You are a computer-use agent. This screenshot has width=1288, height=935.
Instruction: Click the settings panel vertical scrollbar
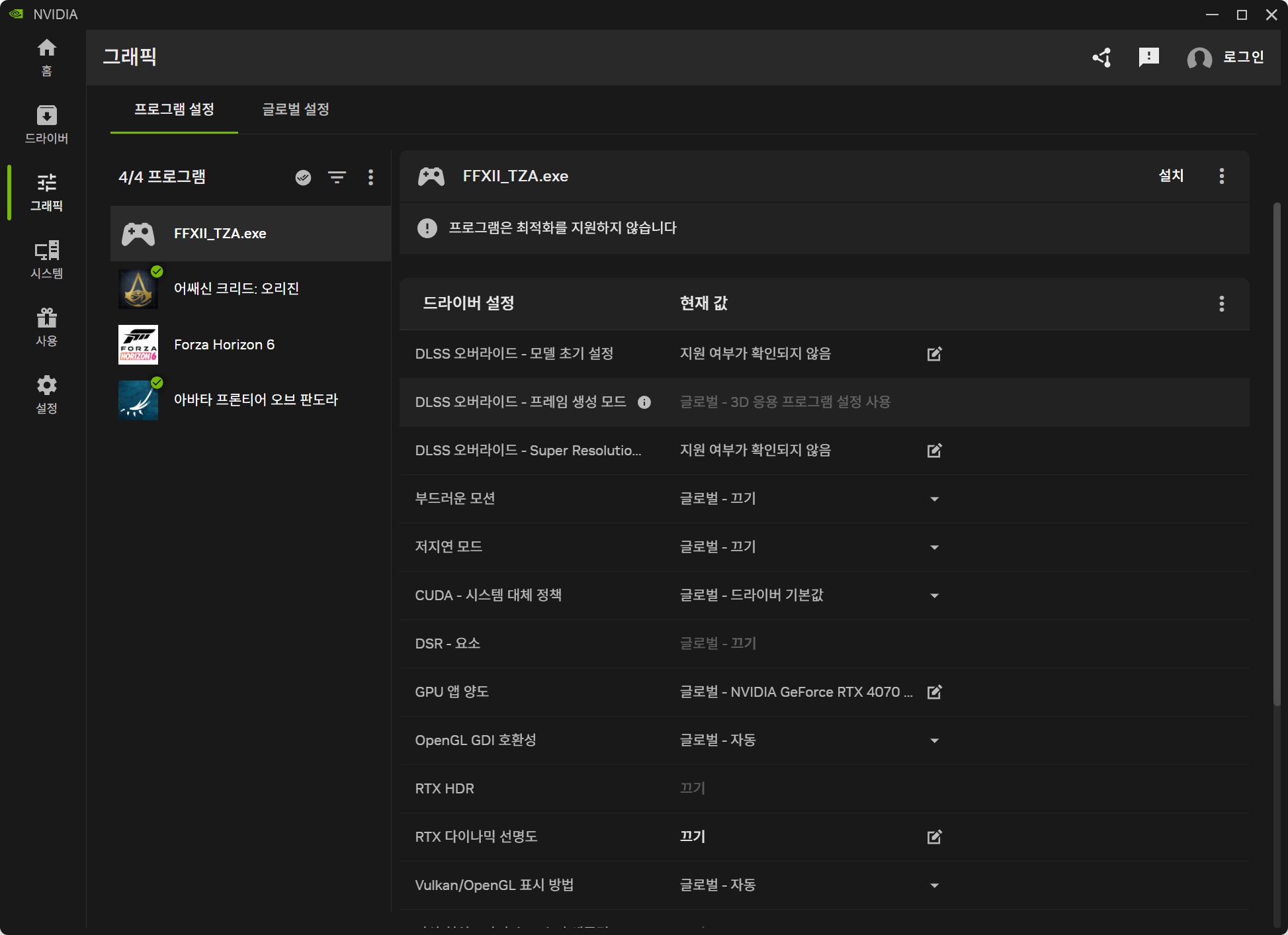(x=1277, y=454)
